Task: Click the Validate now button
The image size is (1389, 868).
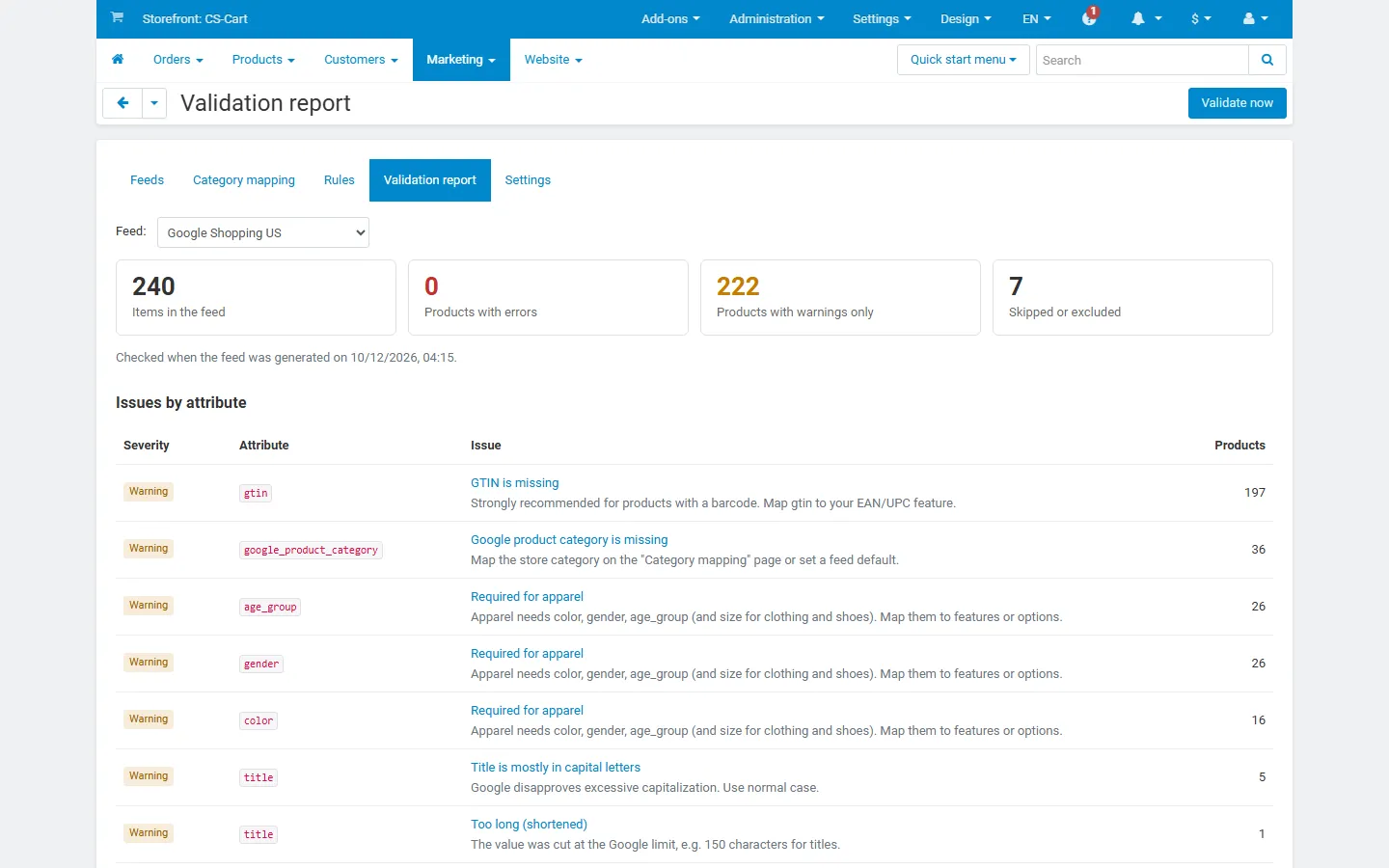Action: (x=1238, y=103)
